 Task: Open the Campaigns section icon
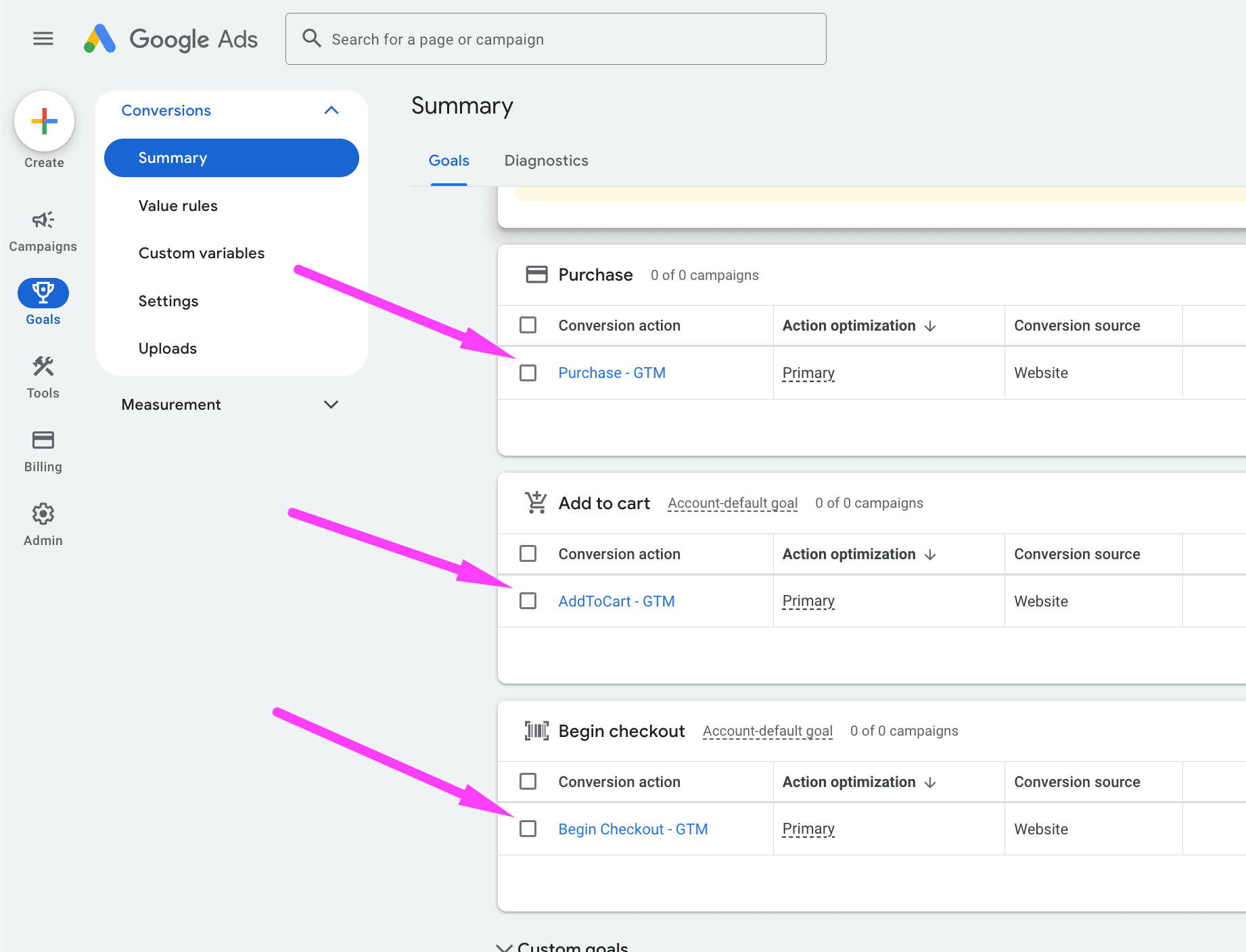43,220
